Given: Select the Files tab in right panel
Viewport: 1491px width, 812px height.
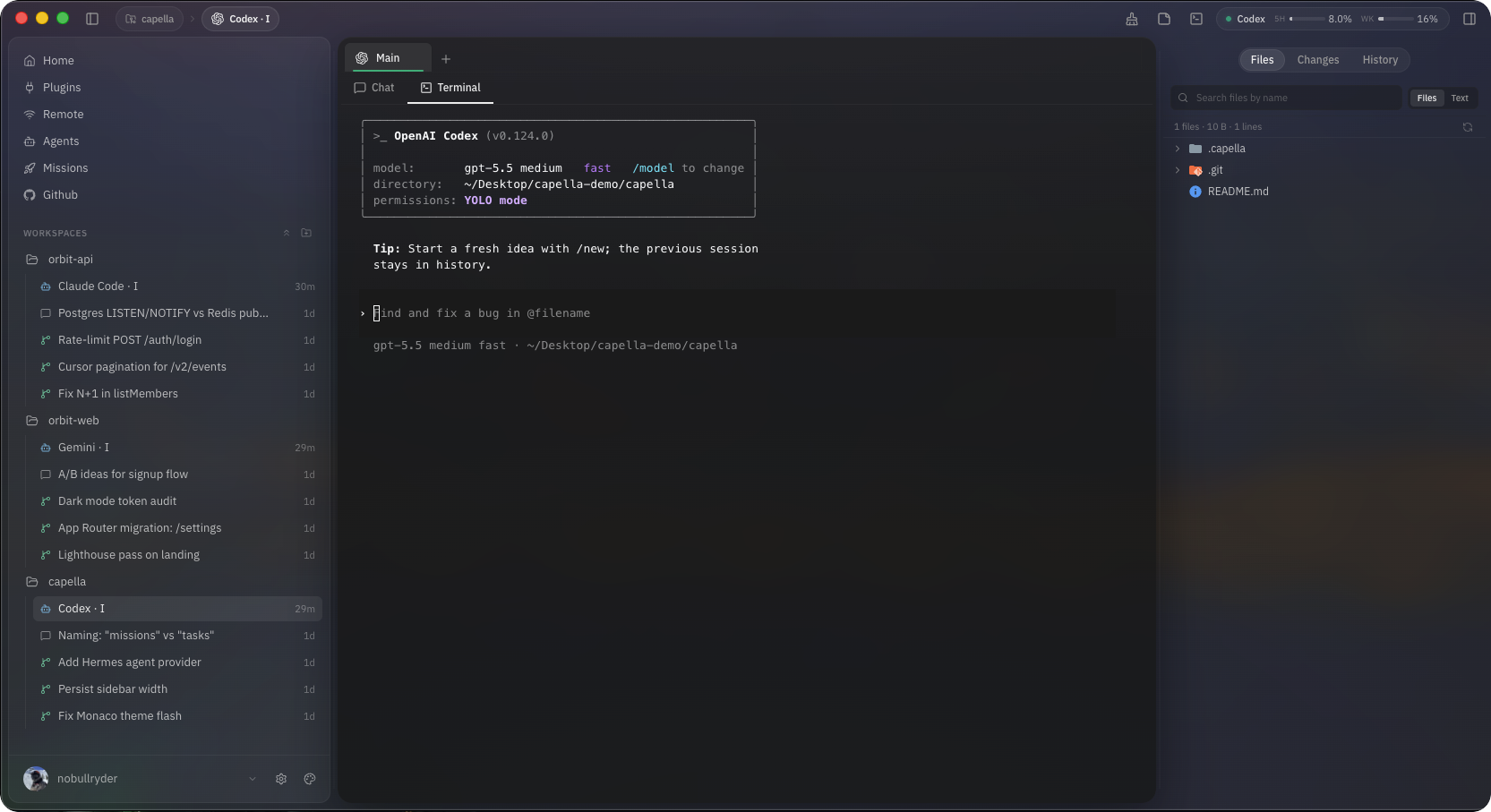Looking at the screenshot, I should (1262, 60).
